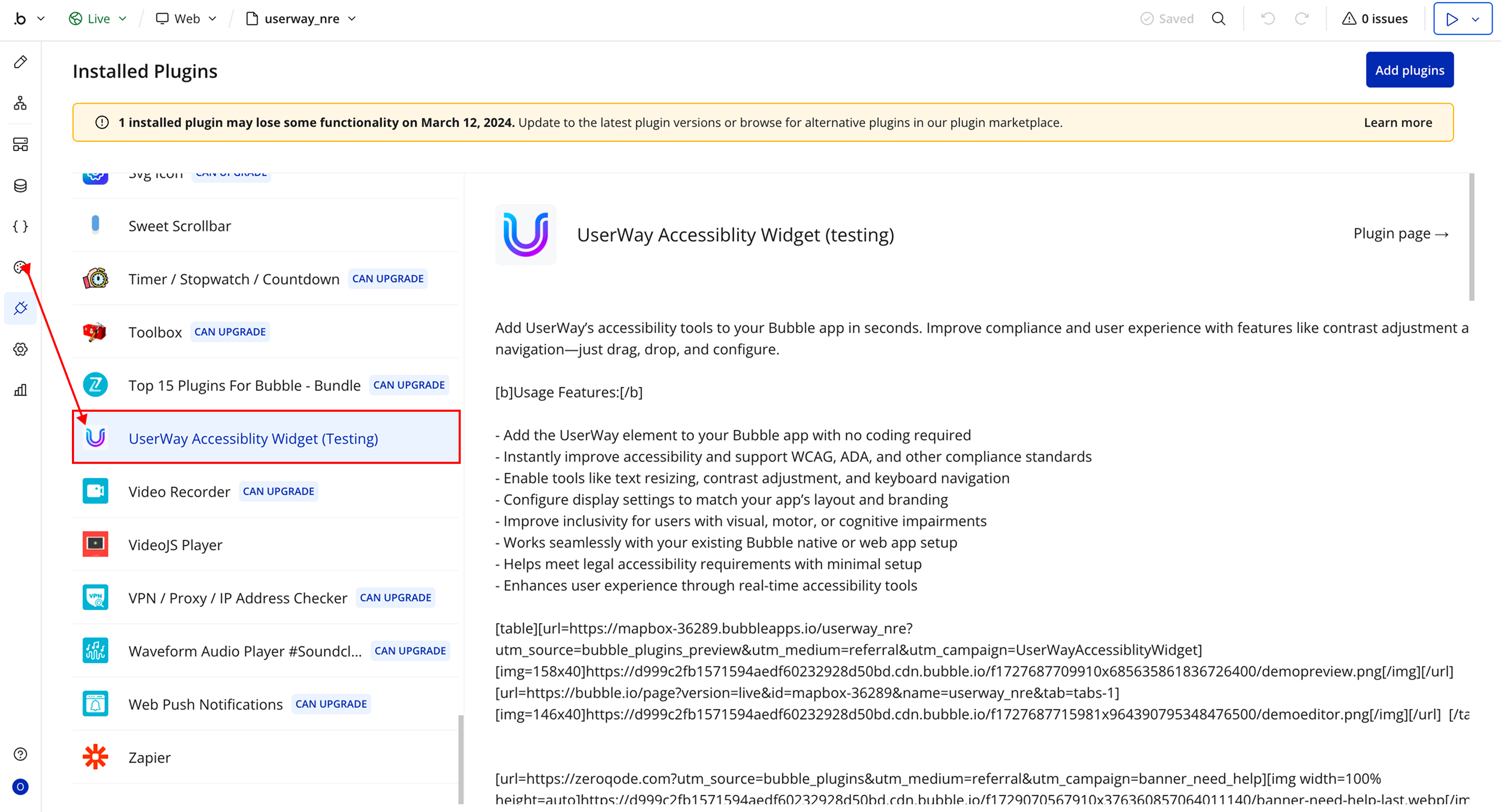Open the Logs chart icon in sidebar

[x=20, y=390]
